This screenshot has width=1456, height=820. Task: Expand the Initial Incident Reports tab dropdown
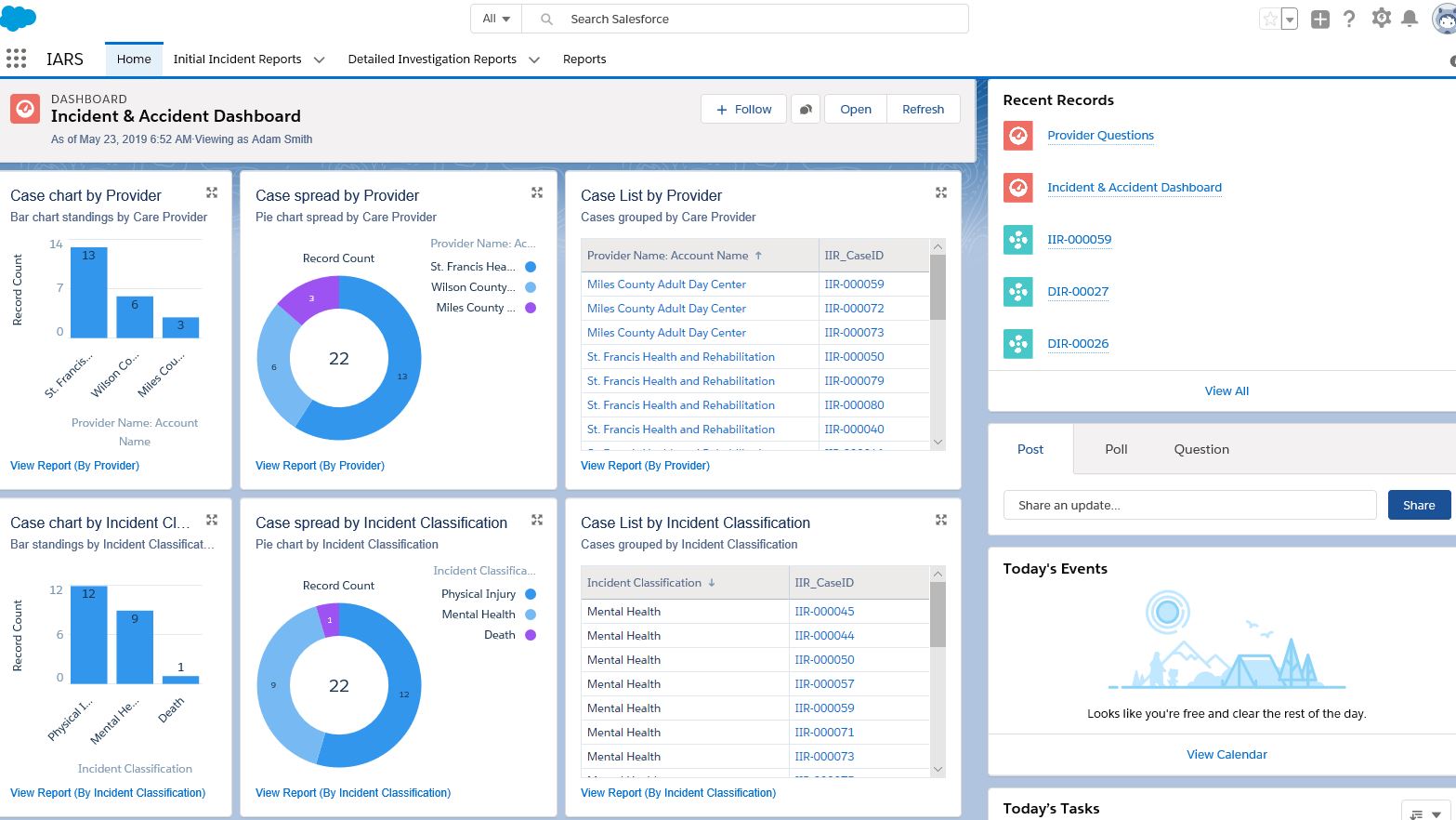click(319, 59)
